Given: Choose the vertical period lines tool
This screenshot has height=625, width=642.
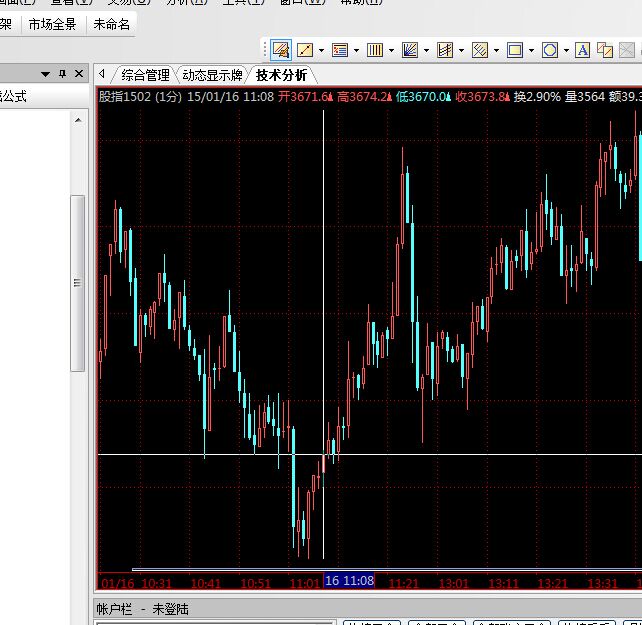Looking at the screenshot, I should click(x=375, y=50).
